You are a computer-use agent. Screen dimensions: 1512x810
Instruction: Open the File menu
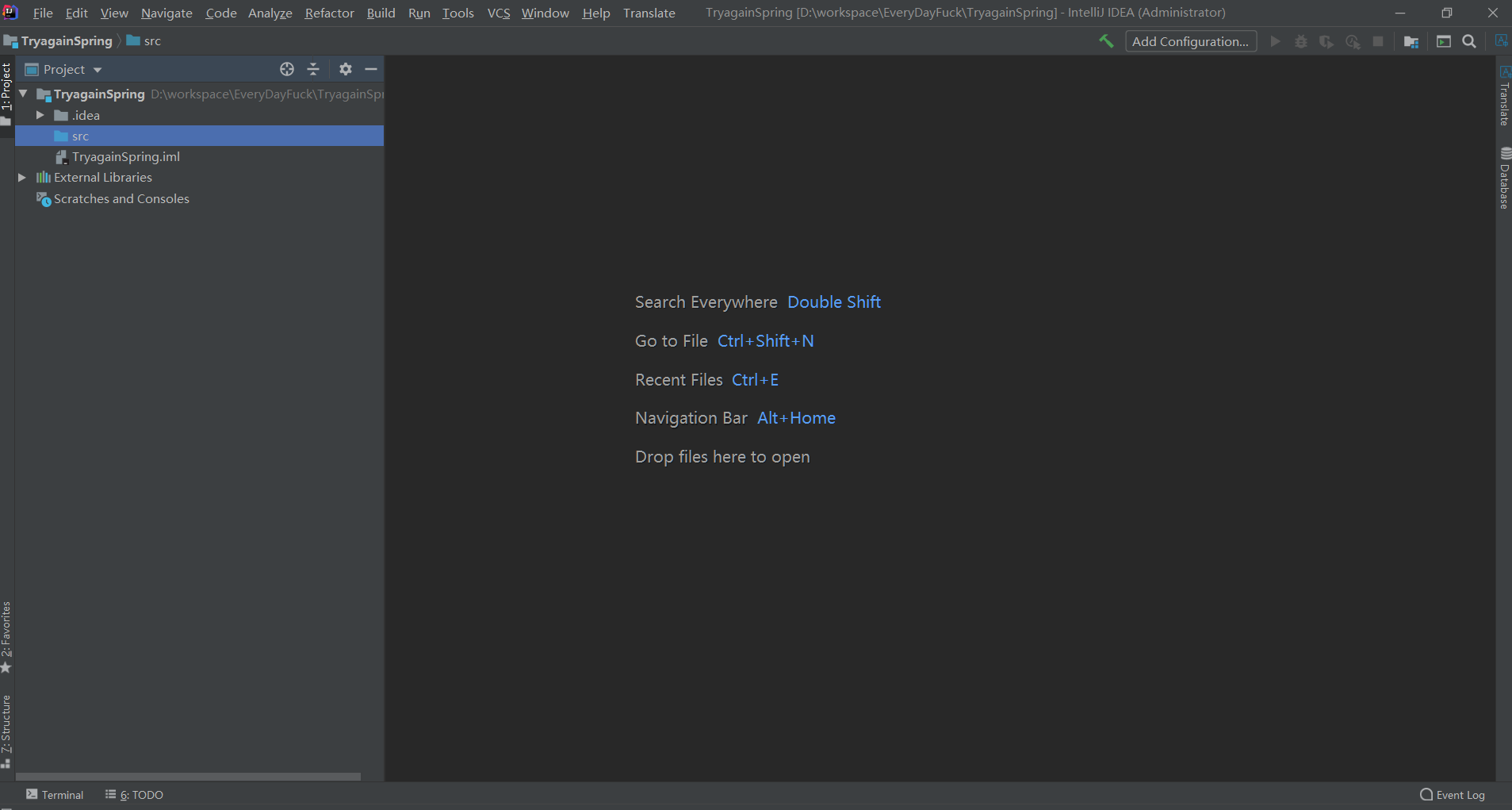point(43,13)
